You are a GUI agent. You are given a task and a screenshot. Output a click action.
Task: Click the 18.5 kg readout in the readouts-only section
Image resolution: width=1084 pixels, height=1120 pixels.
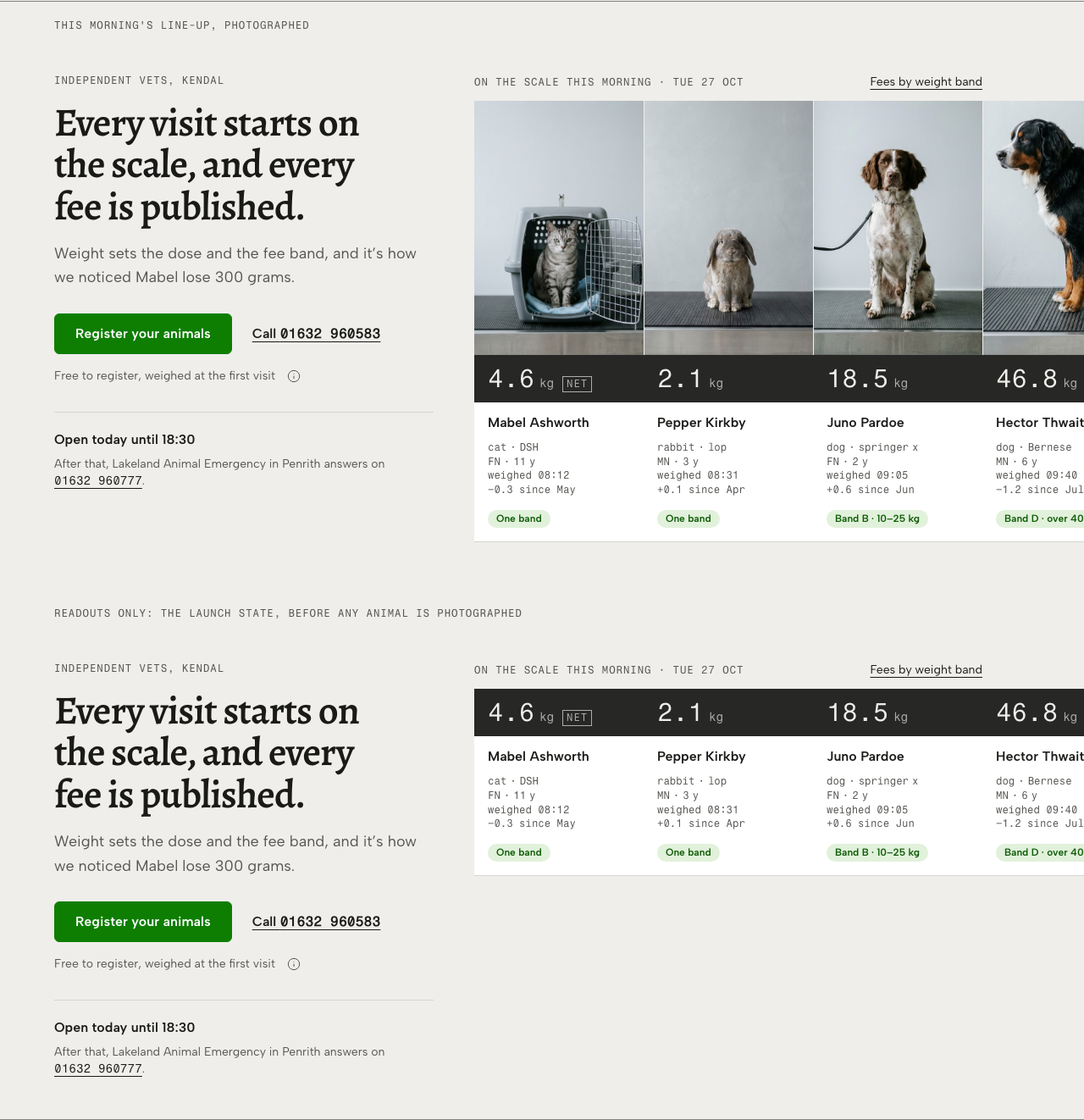[x=867, y=712]
